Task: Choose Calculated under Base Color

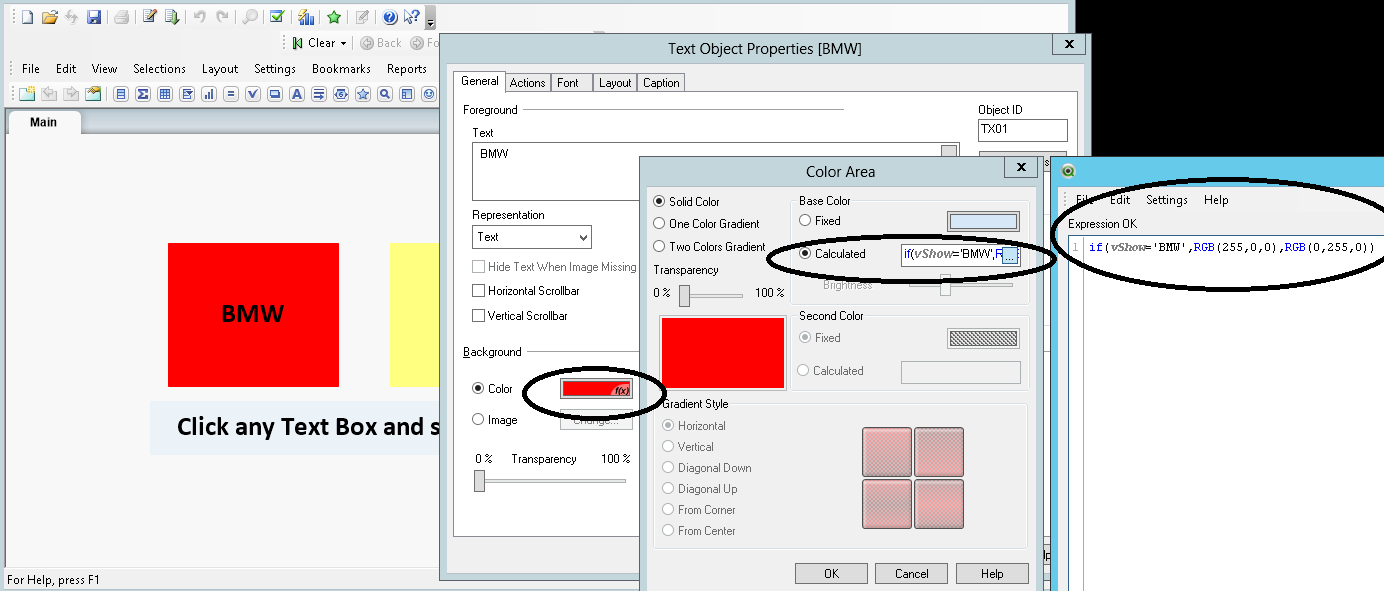Action: 806,254
